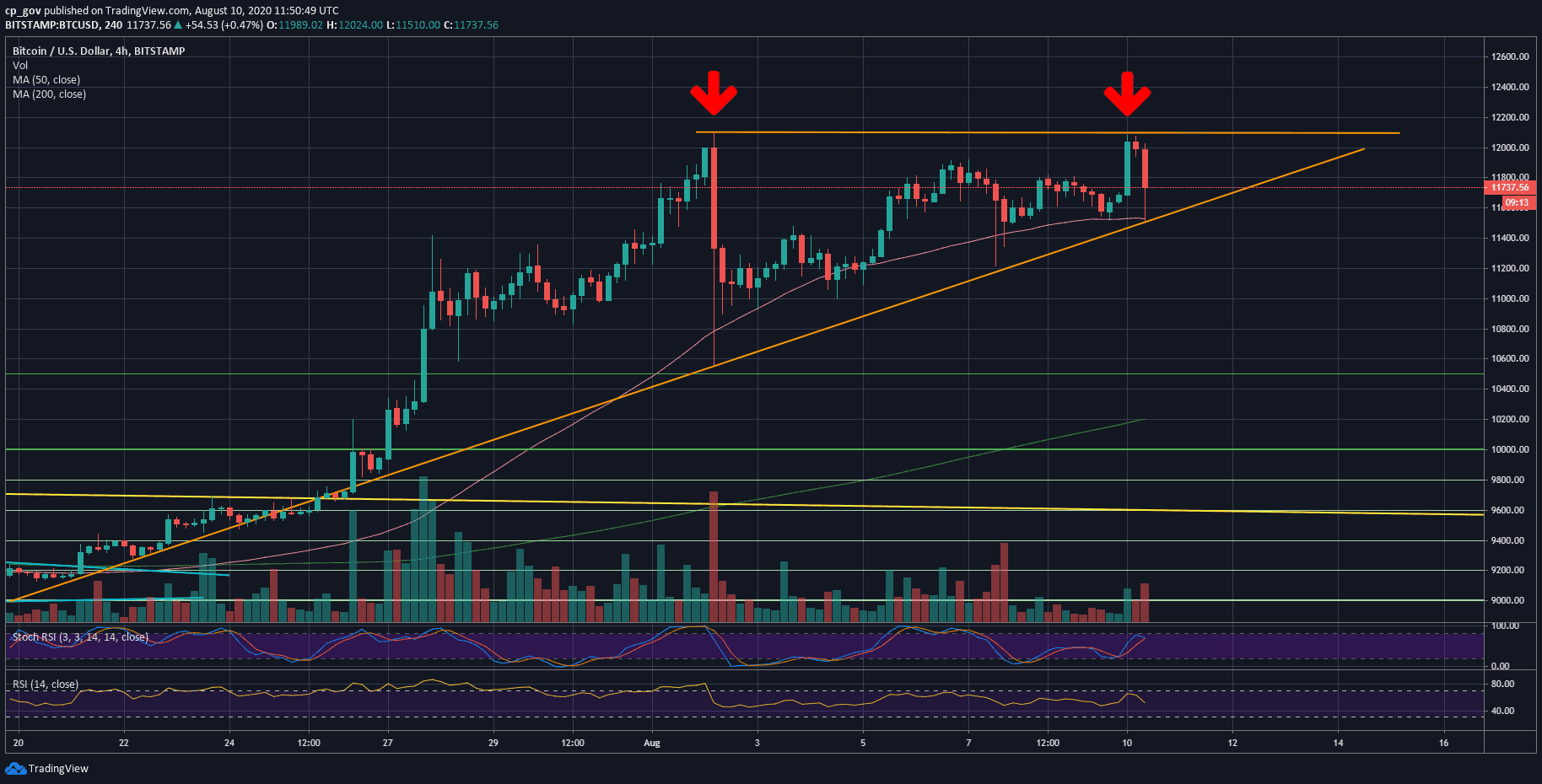Select the yellow descending trendline near 9600
The width and height of the screenshot is (1542, 784).
(744, 504)
